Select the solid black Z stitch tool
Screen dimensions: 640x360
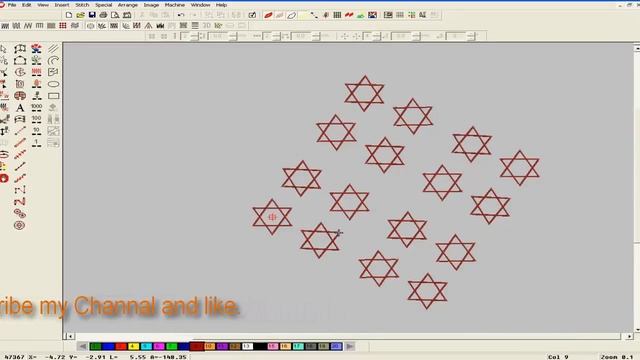tap(20, 202)
